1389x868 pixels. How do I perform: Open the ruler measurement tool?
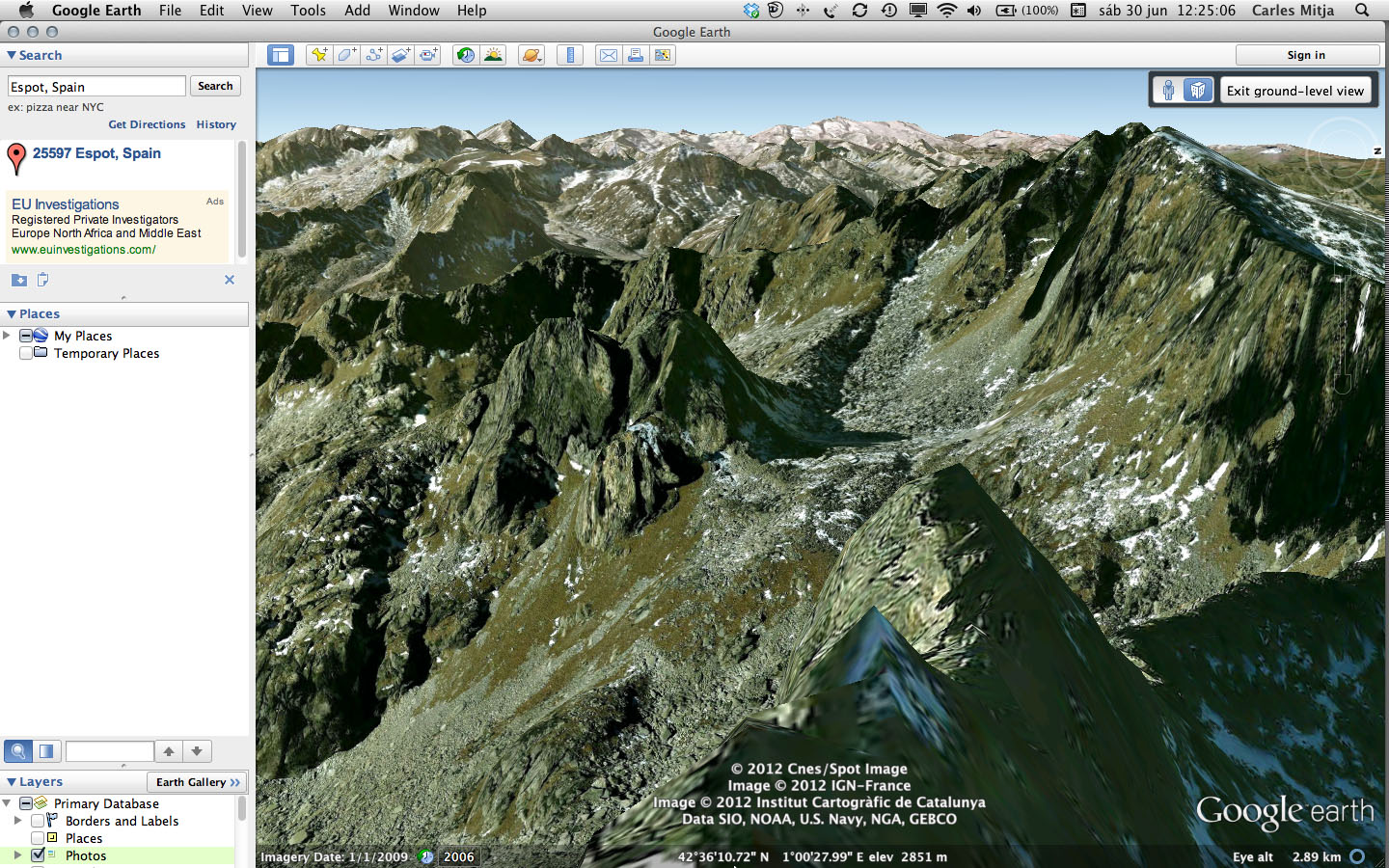(570, 55)
